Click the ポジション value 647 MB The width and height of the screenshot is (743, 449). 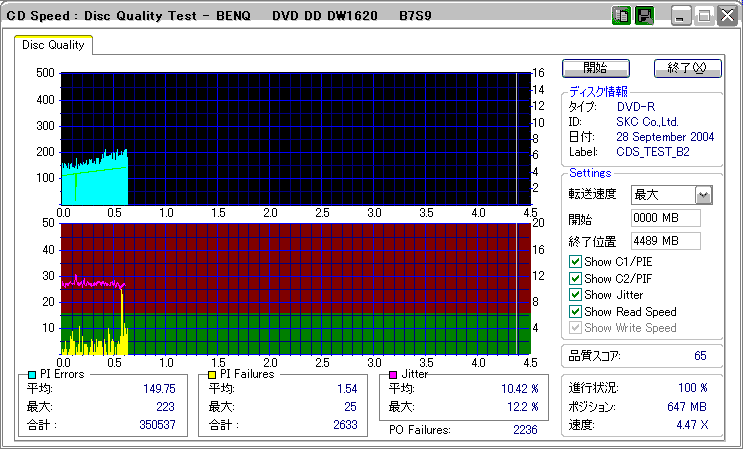[687, 407]
